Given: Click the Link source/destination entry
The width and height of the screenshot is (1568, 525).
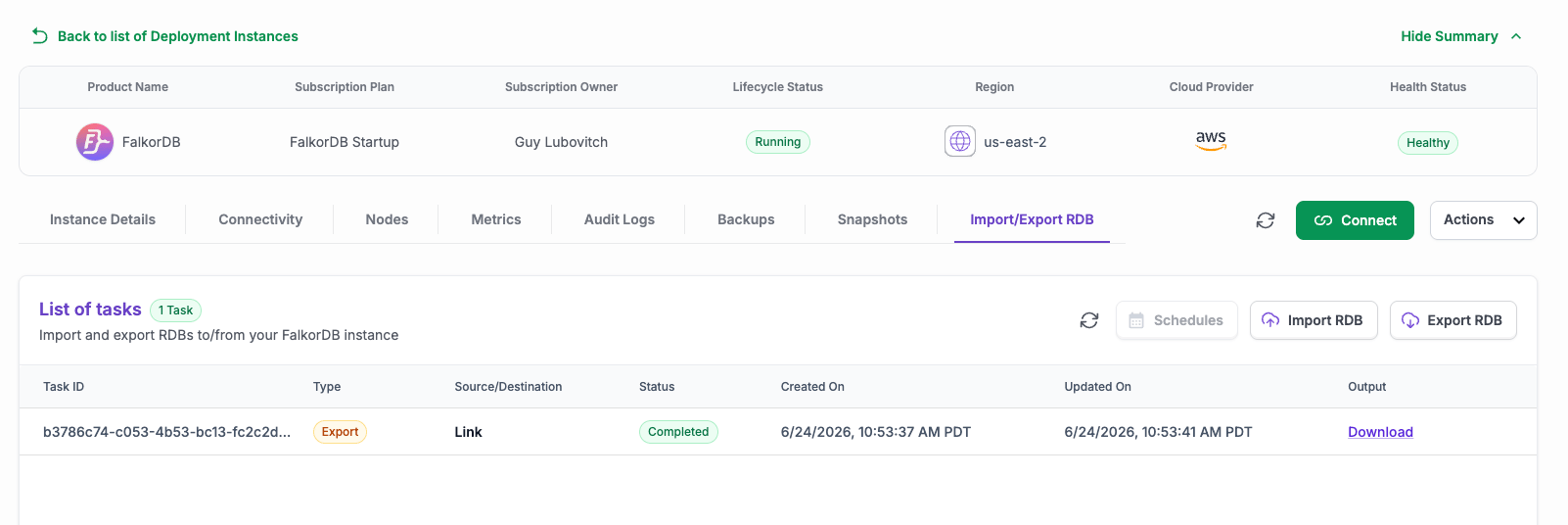Looking at the screenshot, I should click(x=468, y=432).
